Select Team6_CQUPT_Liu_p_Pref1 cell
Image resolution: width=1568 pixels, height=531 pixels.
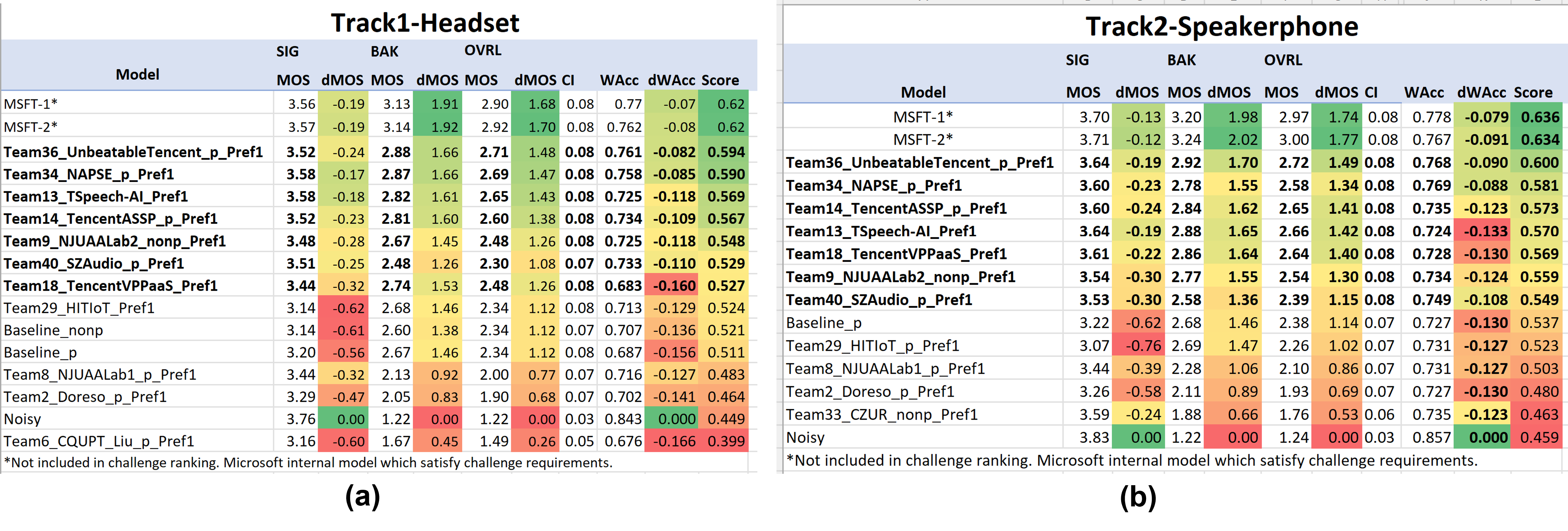[x=98, y=441]
